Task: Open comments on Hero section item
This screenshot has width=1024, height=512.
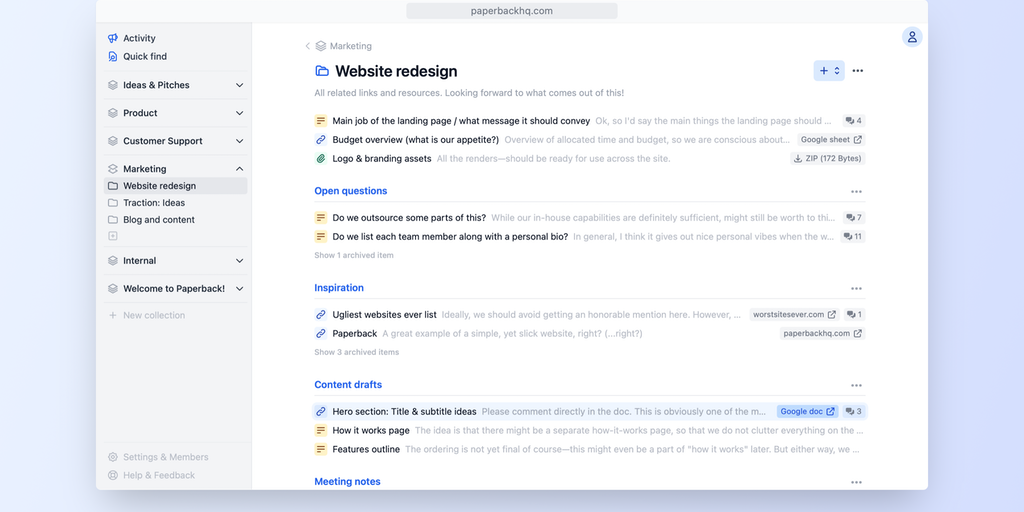Action: (853, 411)
